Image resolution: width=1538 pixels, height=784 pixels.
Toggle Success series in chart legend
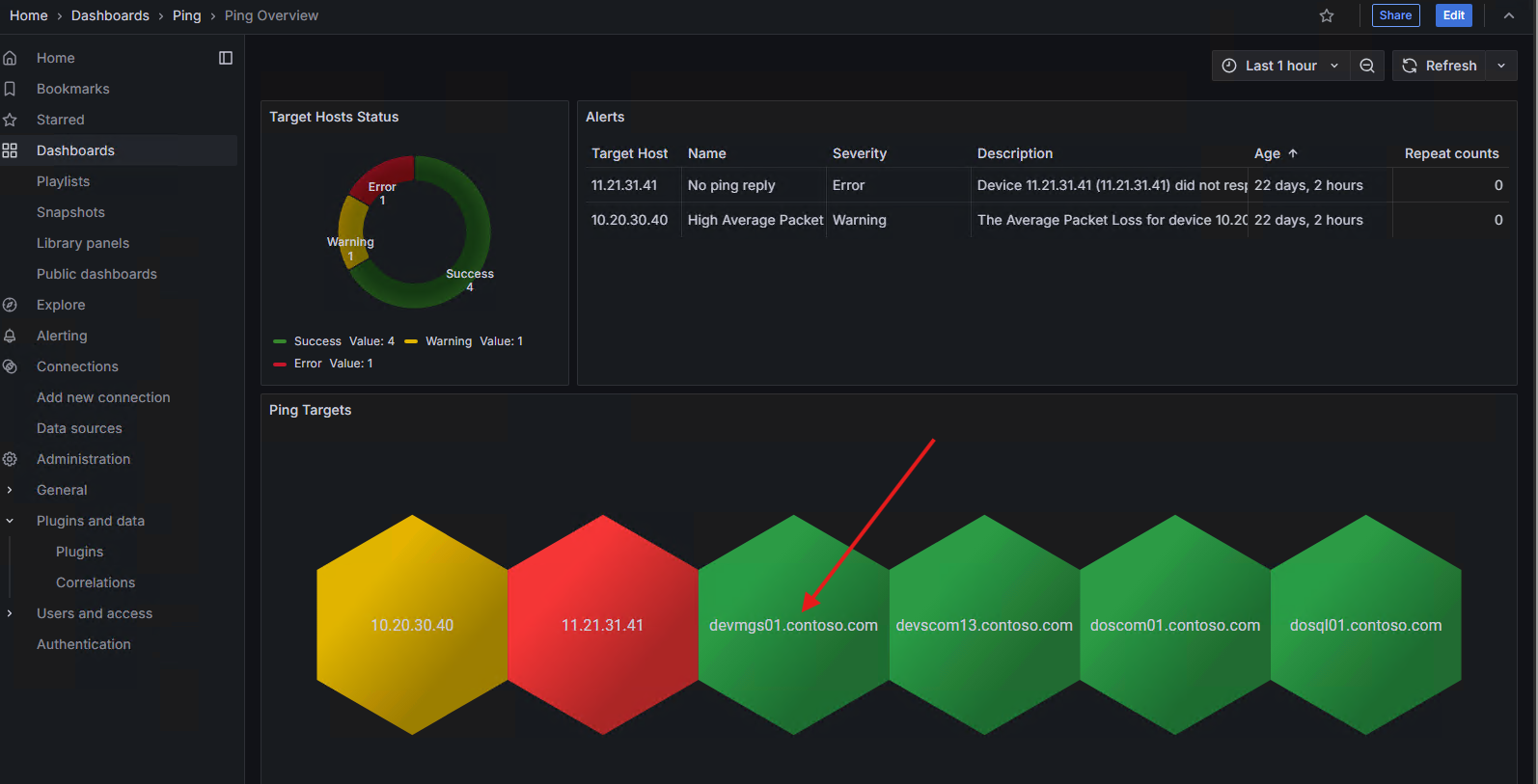(x=316, y=341)
